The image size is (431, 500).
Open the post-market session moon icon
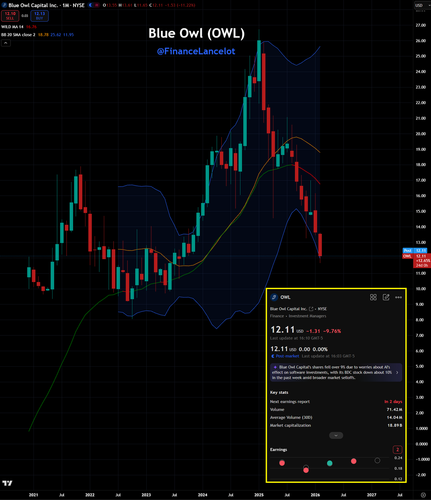[x=90, y=5]
